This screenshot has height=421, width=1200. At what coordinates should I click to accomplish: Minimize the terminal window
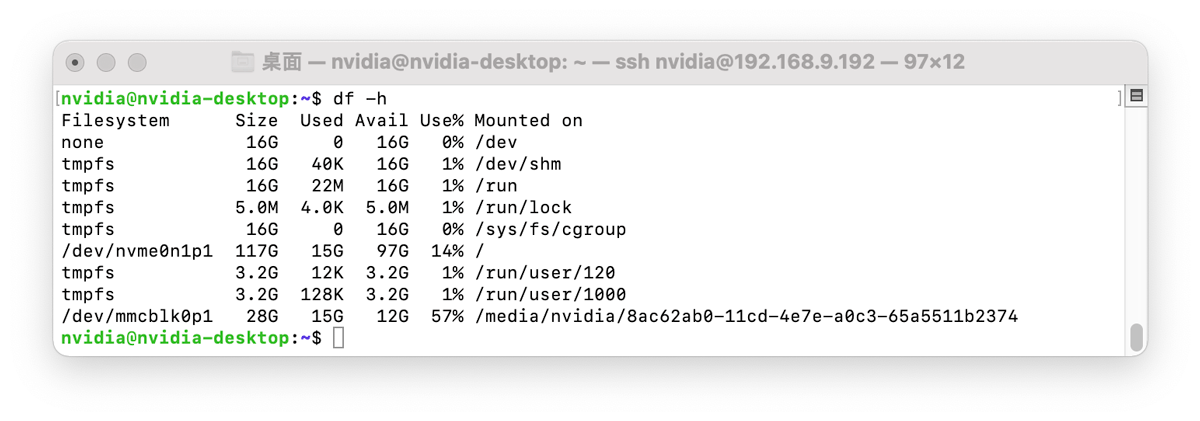click(x=106, y=62)
